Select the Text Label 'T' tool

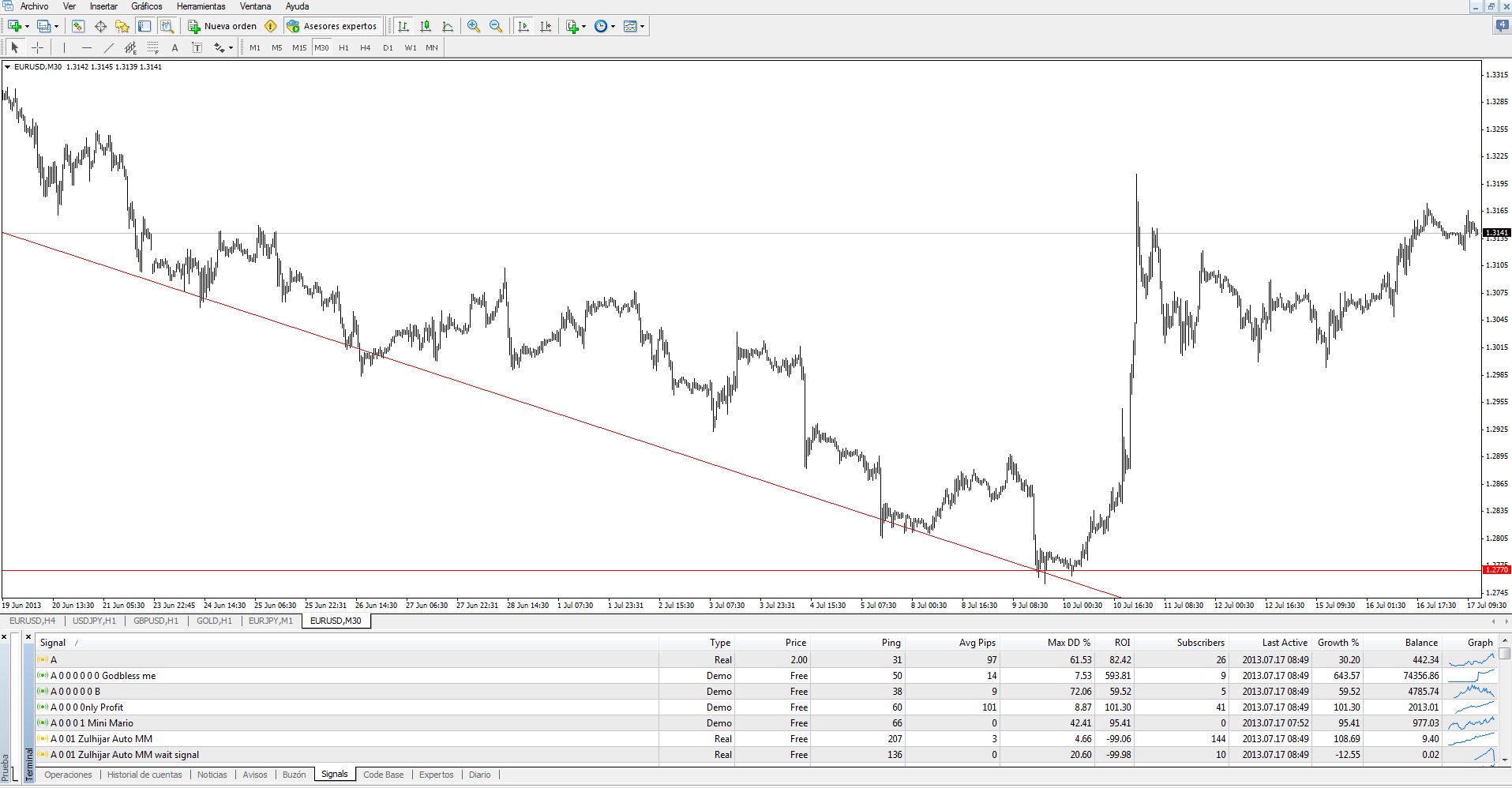pyautogui.click(x=197, y=47)
